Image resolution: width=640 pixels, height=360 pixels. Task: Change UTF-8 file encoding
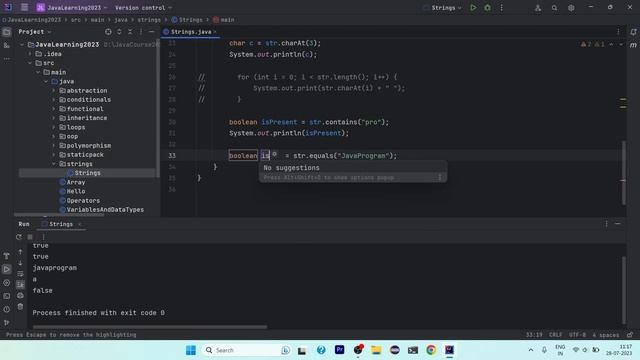577,335
